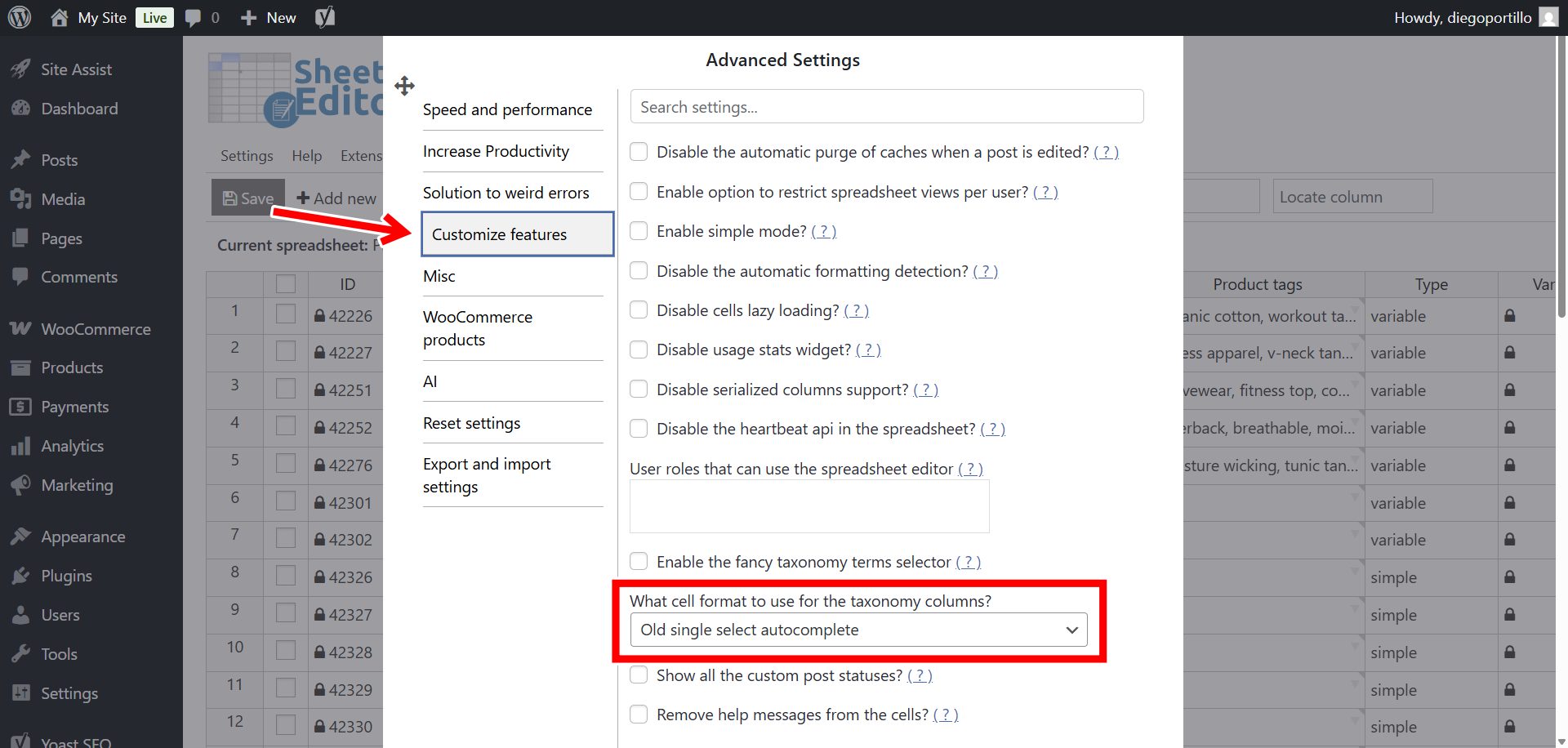Enable simple mode checkbox
Screen dimensions: 1568x748
[x=639, y=231]
